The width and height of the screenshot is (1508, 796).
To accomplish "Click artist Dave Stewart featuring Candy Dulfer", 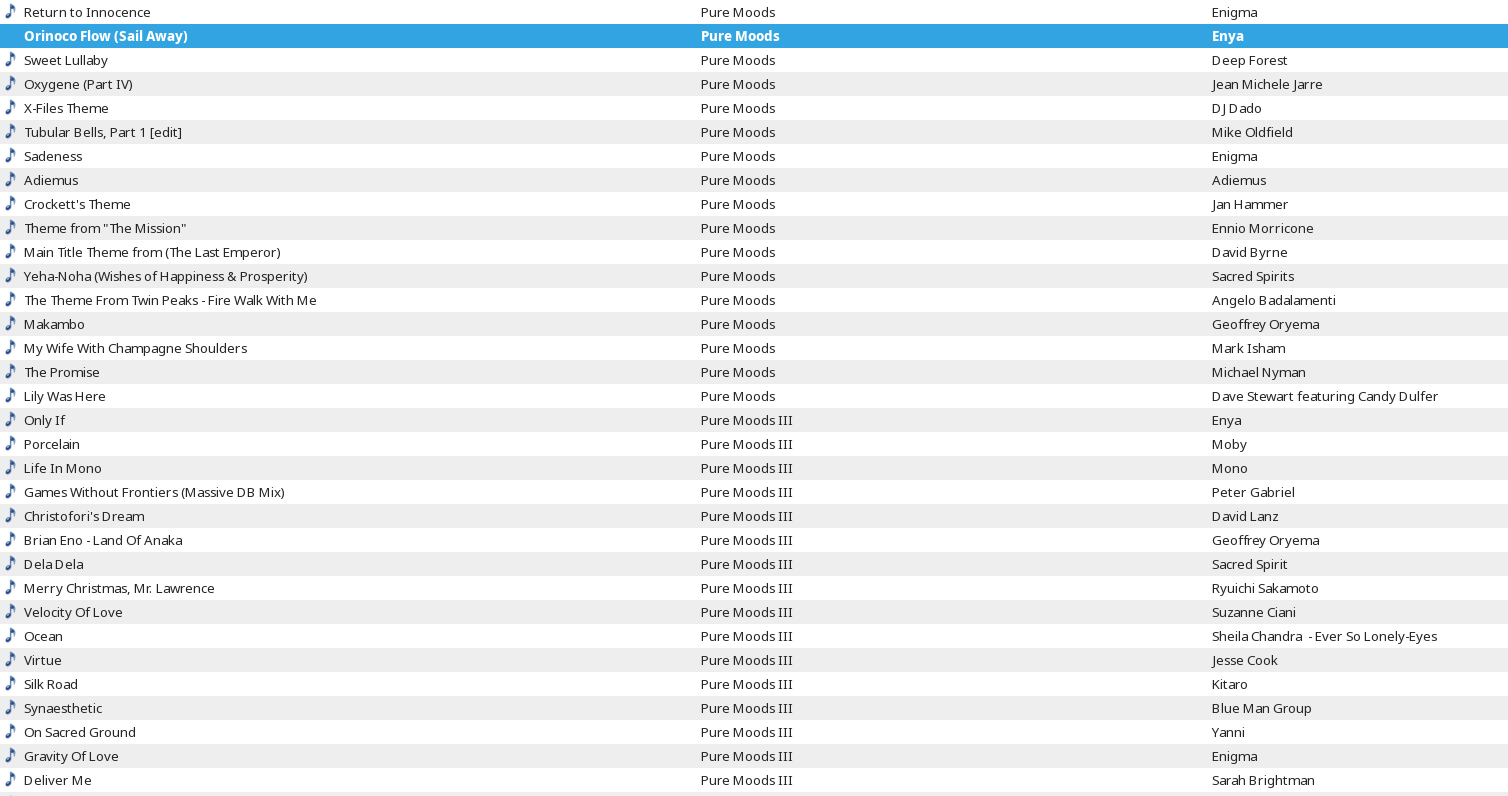I will (1325, 396).
